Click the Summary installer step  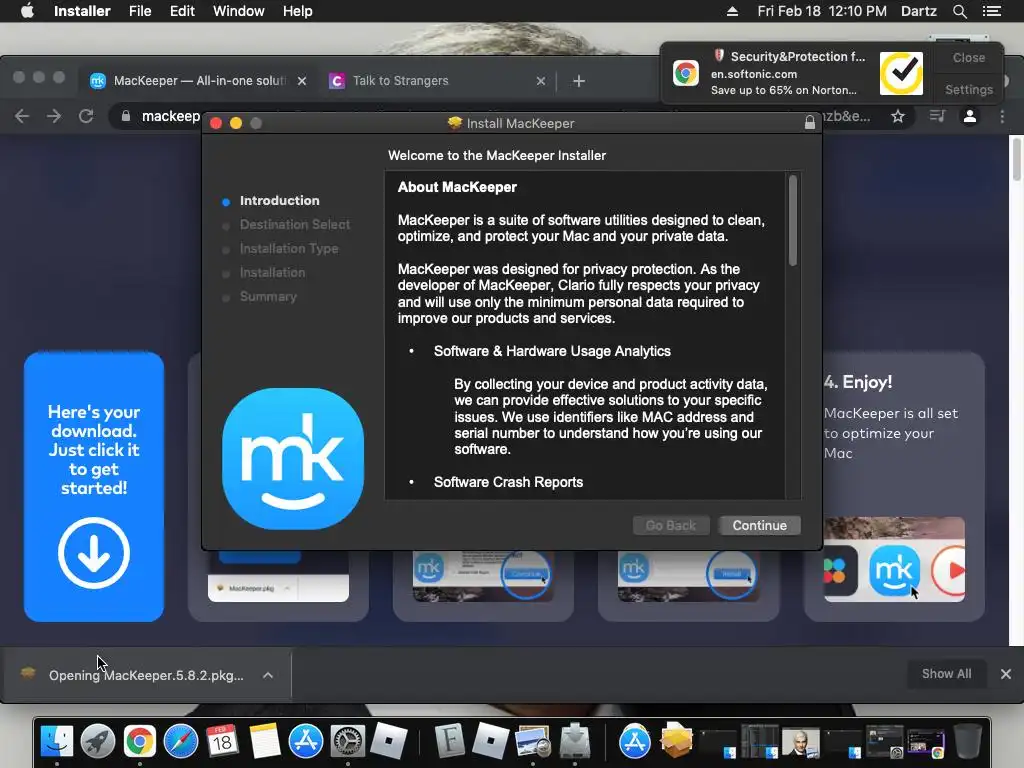268,296
